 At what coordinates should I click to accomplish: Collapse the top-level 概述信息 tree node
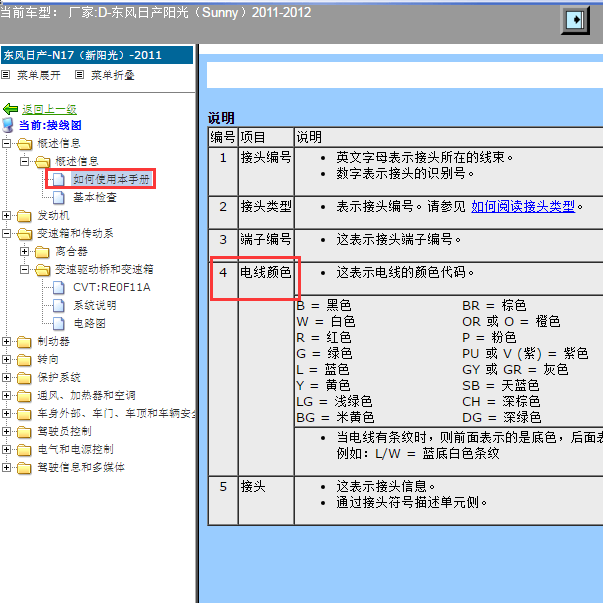click(6, 143)
